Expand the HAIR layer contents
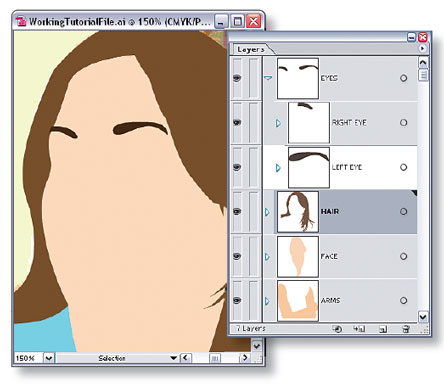The image size is (444, 387). click(x=267, y=212)
